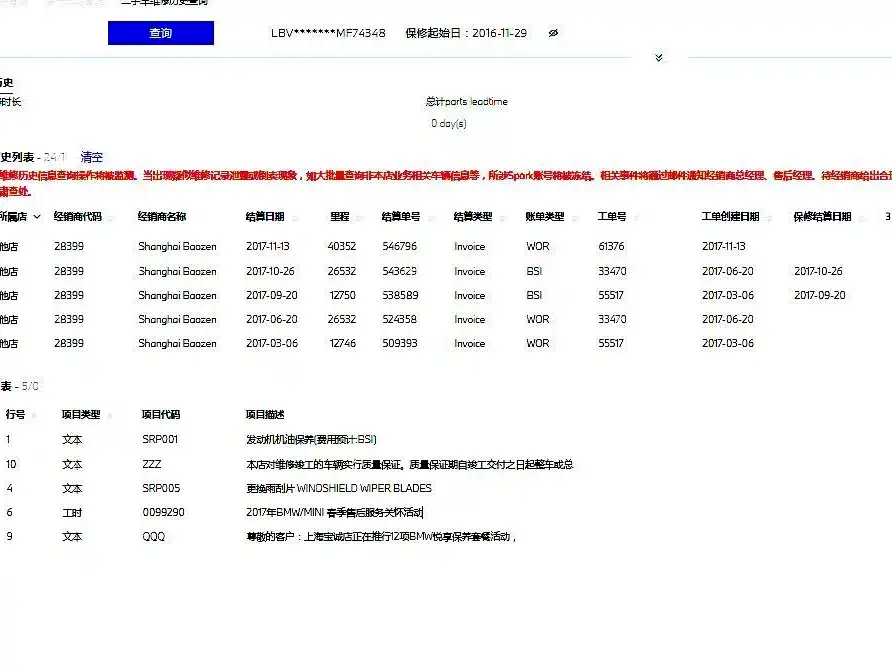892x669 pixels.
Task: Click sort icon next to 工单号 header
Action: [x=636, y=218]
